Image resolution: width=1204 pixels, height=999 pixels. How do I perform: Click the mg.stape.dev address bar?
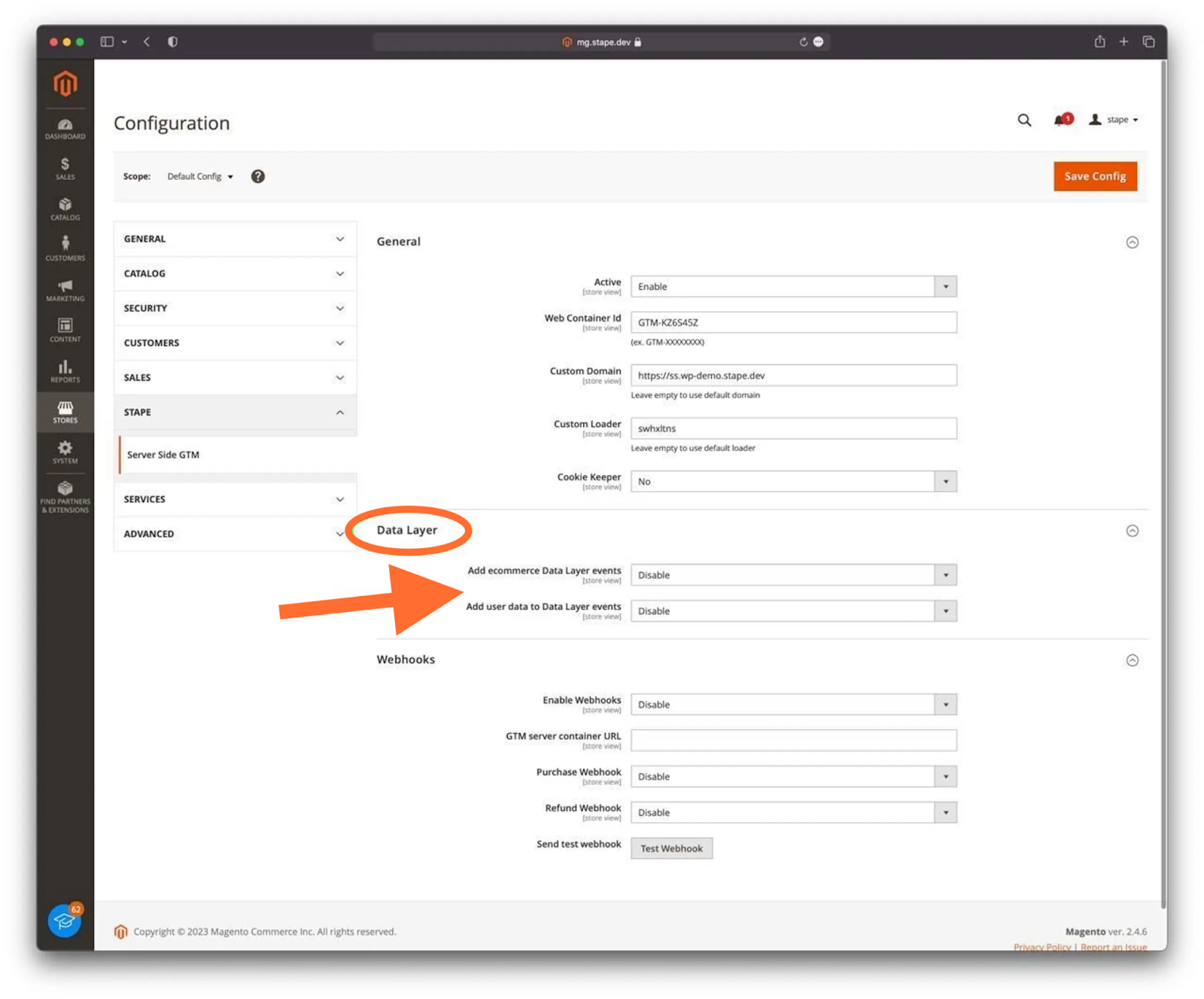pos(602,42)
